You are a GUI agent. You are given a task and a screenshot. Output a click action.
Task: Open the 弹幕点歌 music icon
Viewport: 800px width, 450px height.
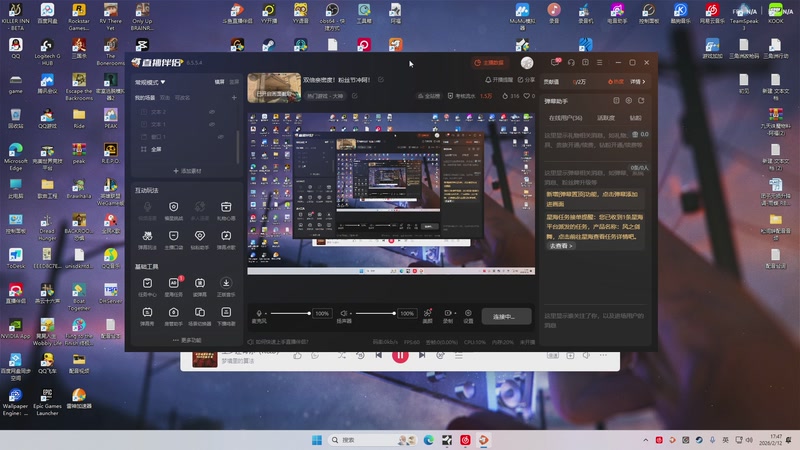coord(226,236)
